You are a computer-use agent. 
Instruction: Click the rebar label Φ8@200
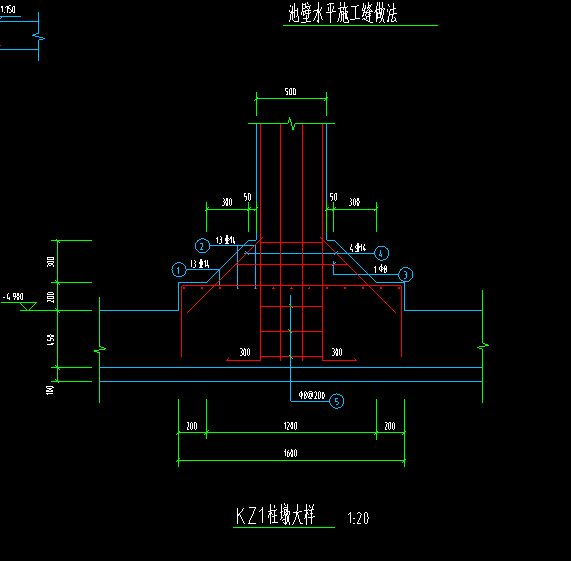pos(312,395)
